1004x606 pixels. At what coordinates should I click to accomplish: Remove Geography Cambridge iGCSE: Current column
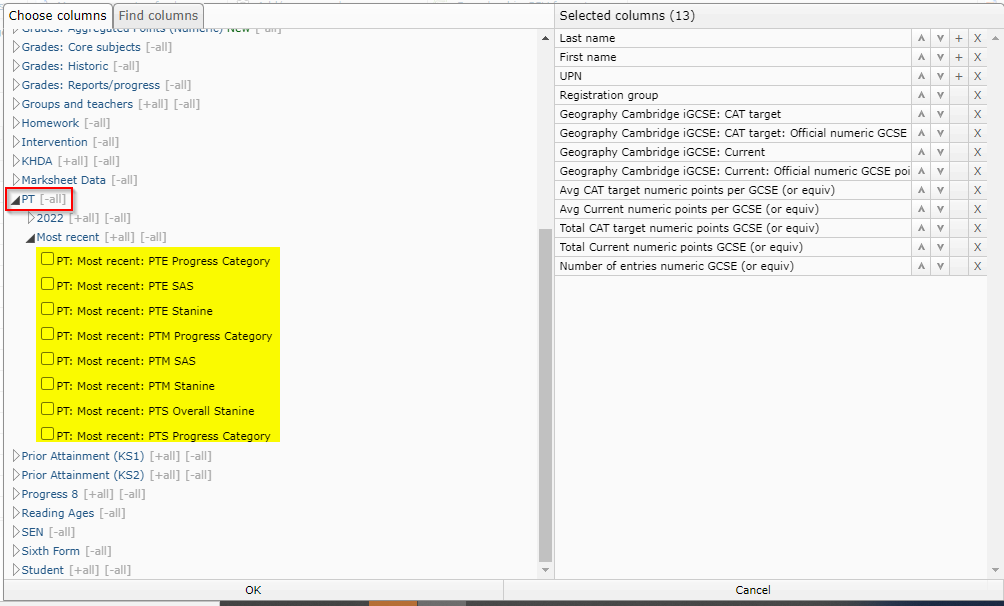click(977, 152)
